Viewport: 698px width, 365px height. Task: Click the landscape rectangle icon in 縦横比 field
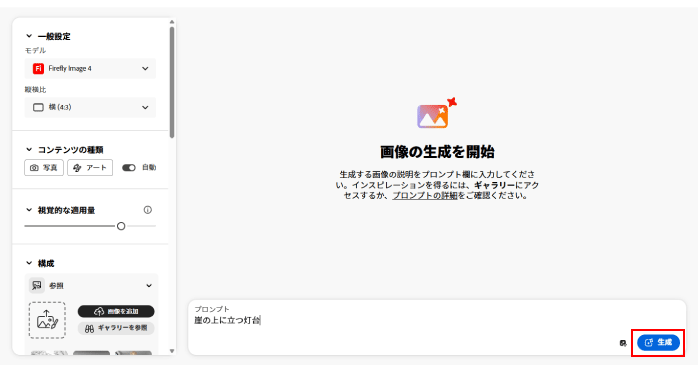click(x=38, y=107)
